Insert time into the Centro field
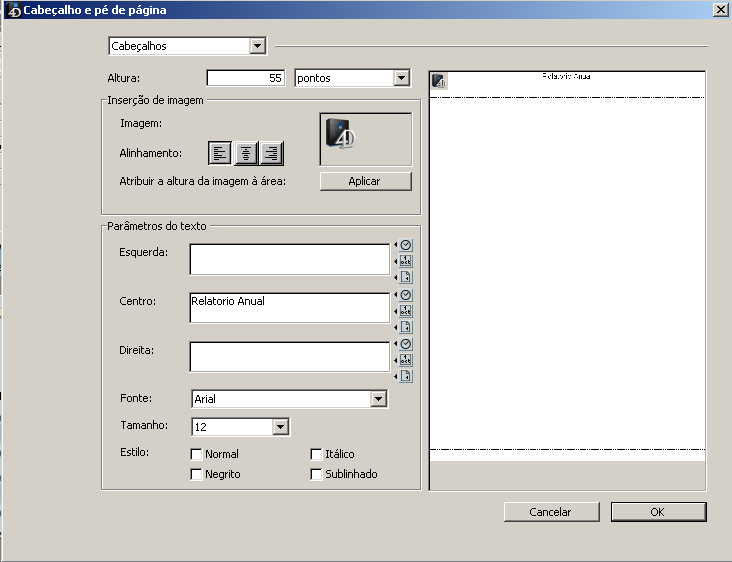Screen dimensions: 732x562 coord(406,295)
